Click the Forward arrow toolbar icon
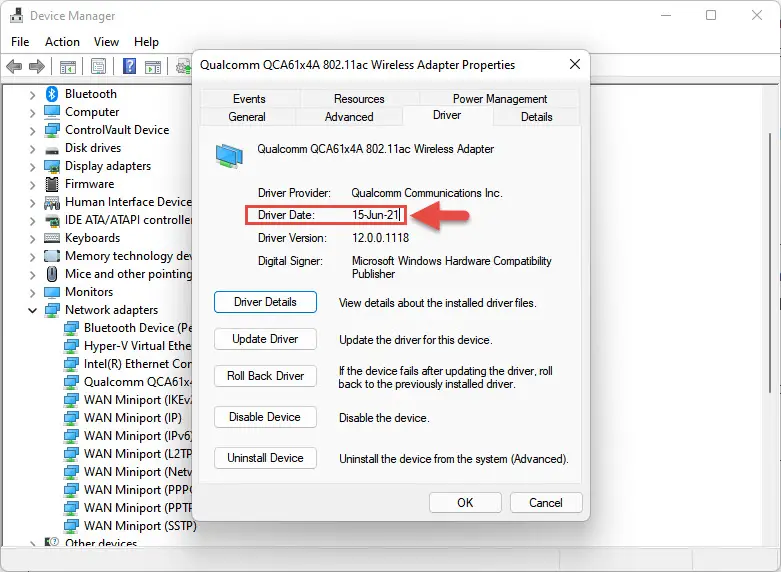This screenshot has width=781, height=572. click(37, 66)
